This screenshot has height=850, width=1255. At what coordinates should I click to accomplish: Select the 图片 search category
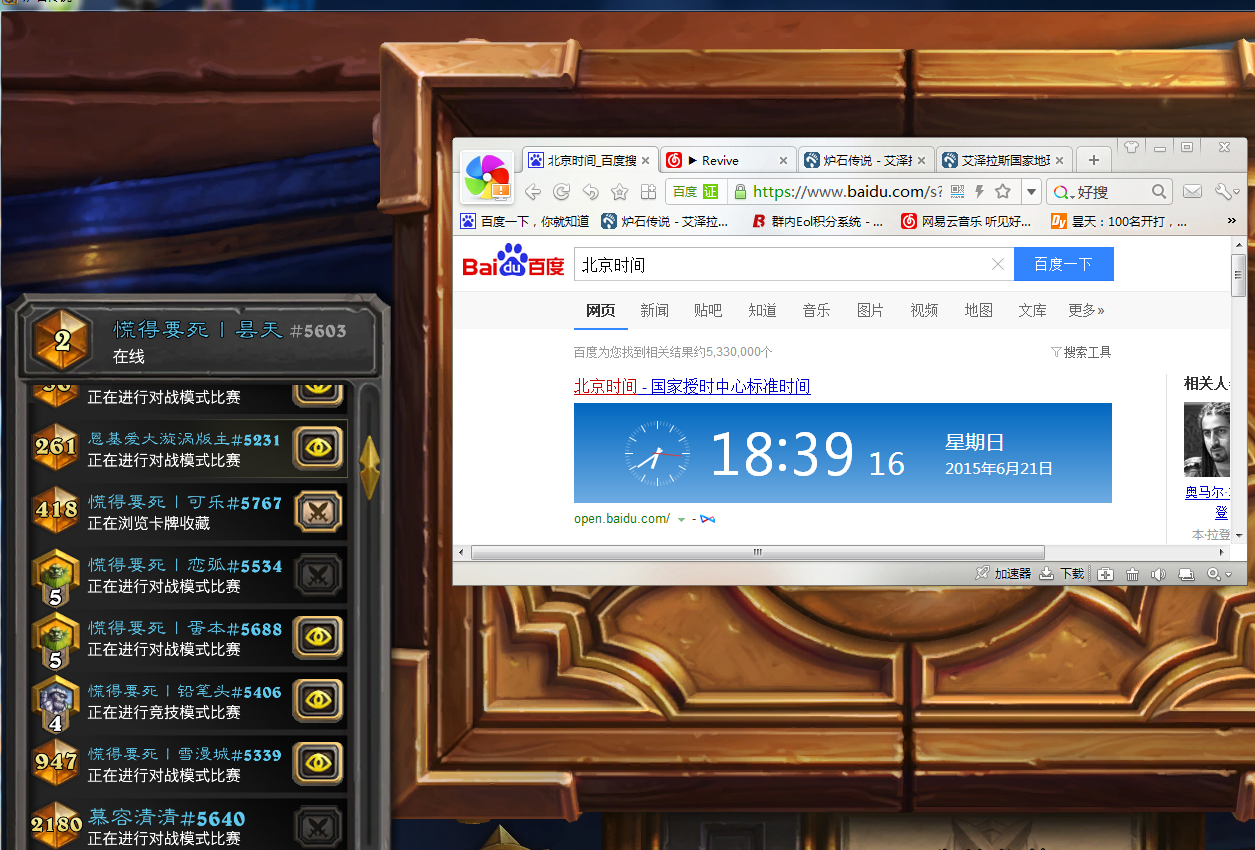click(870, 310)
